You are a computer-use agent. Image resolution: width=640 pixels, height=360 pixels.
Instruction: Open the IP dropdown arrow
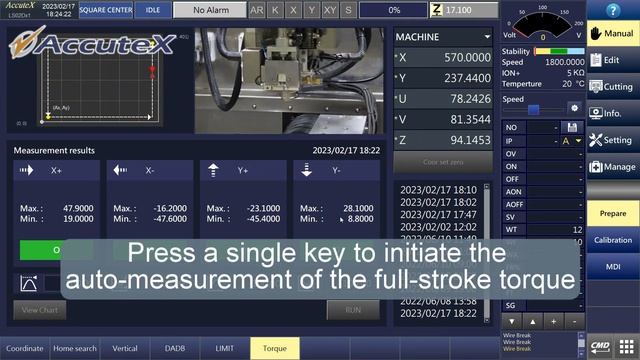[x=578, y=141]
